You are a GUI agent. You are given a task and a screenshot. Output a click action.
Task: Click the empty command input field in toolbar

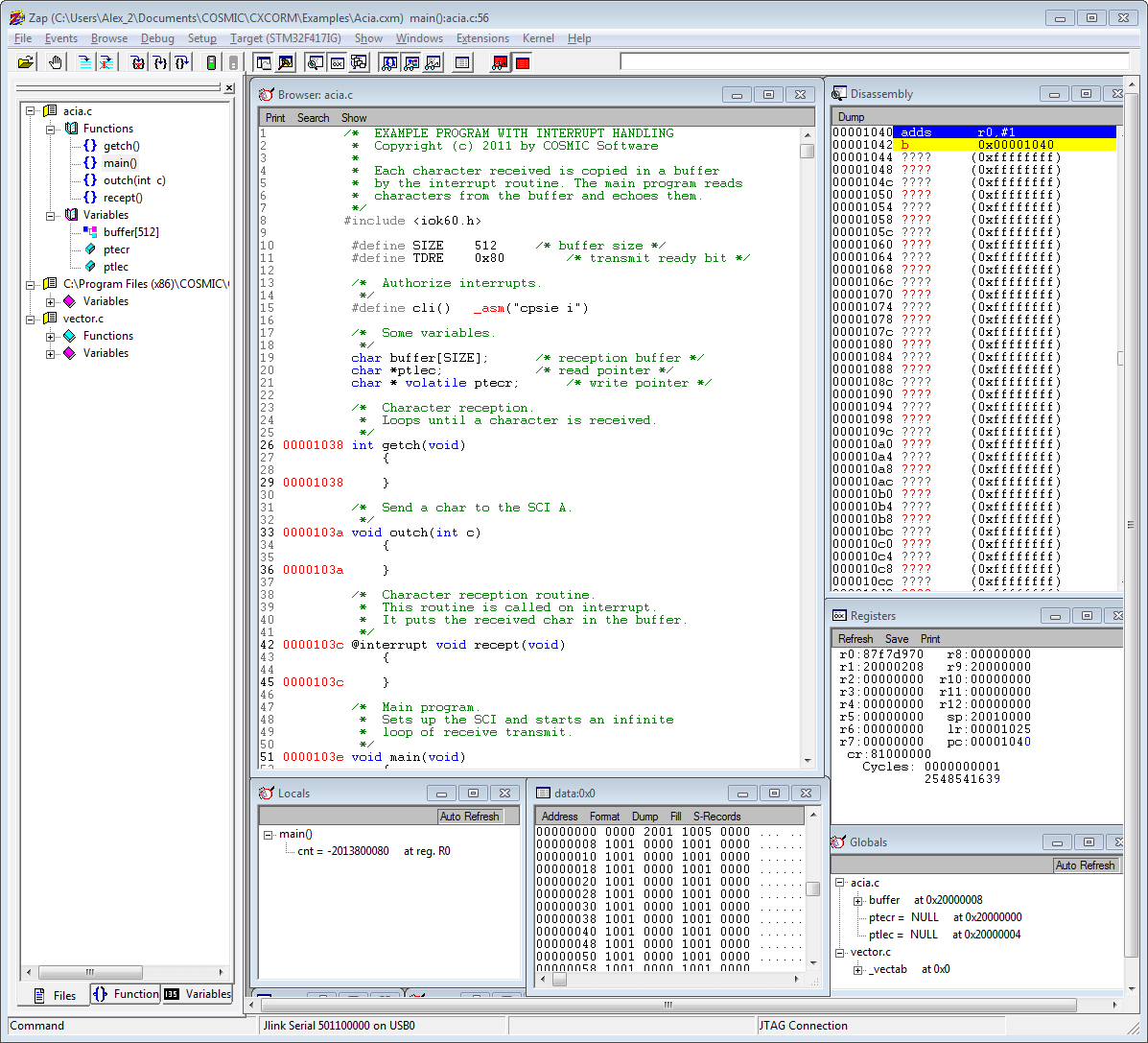coord(874,62)
